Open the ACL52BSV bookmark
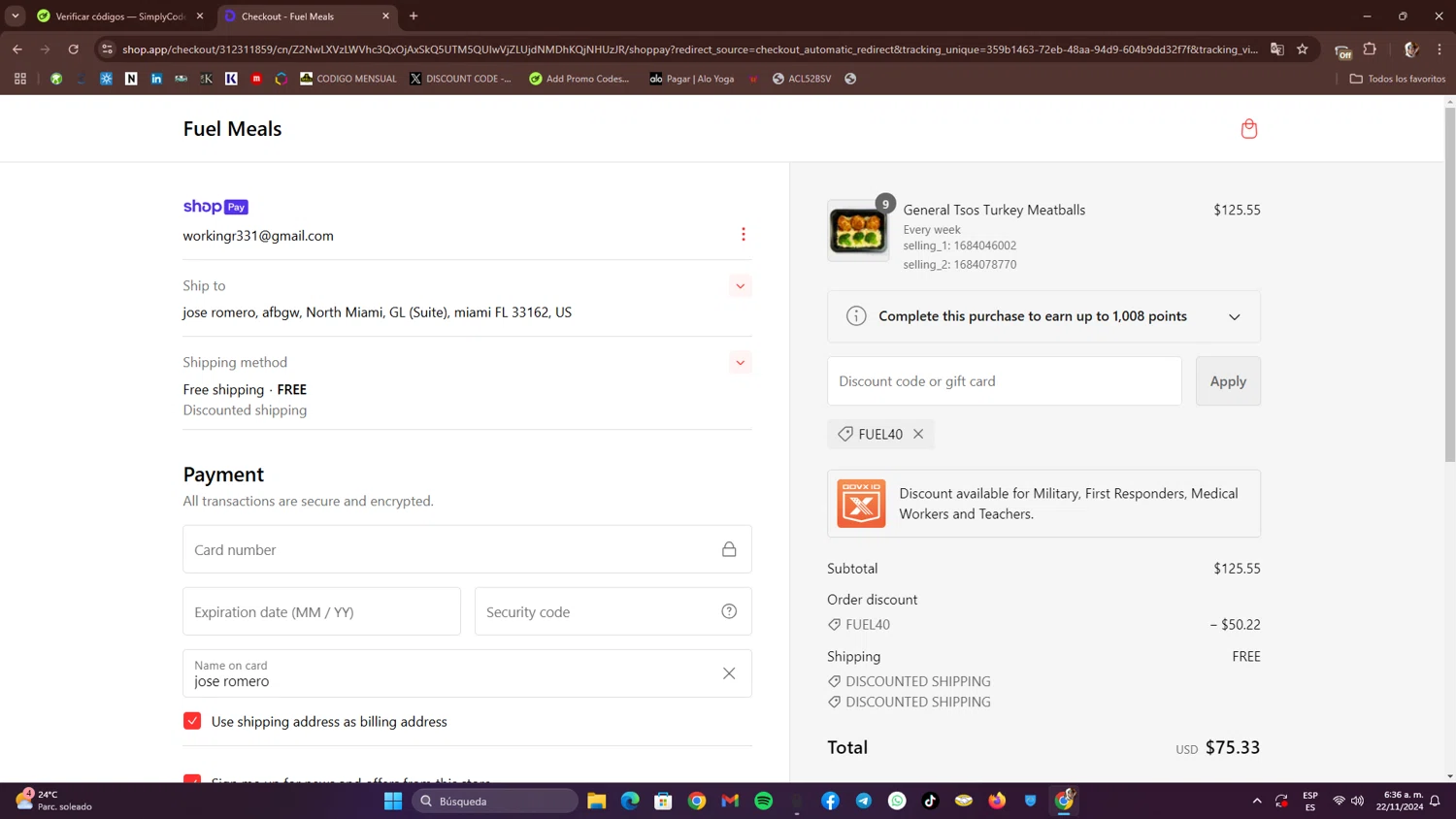This screenshot has height=819, width=1456. pyautogui.click(x=802, y=79)
